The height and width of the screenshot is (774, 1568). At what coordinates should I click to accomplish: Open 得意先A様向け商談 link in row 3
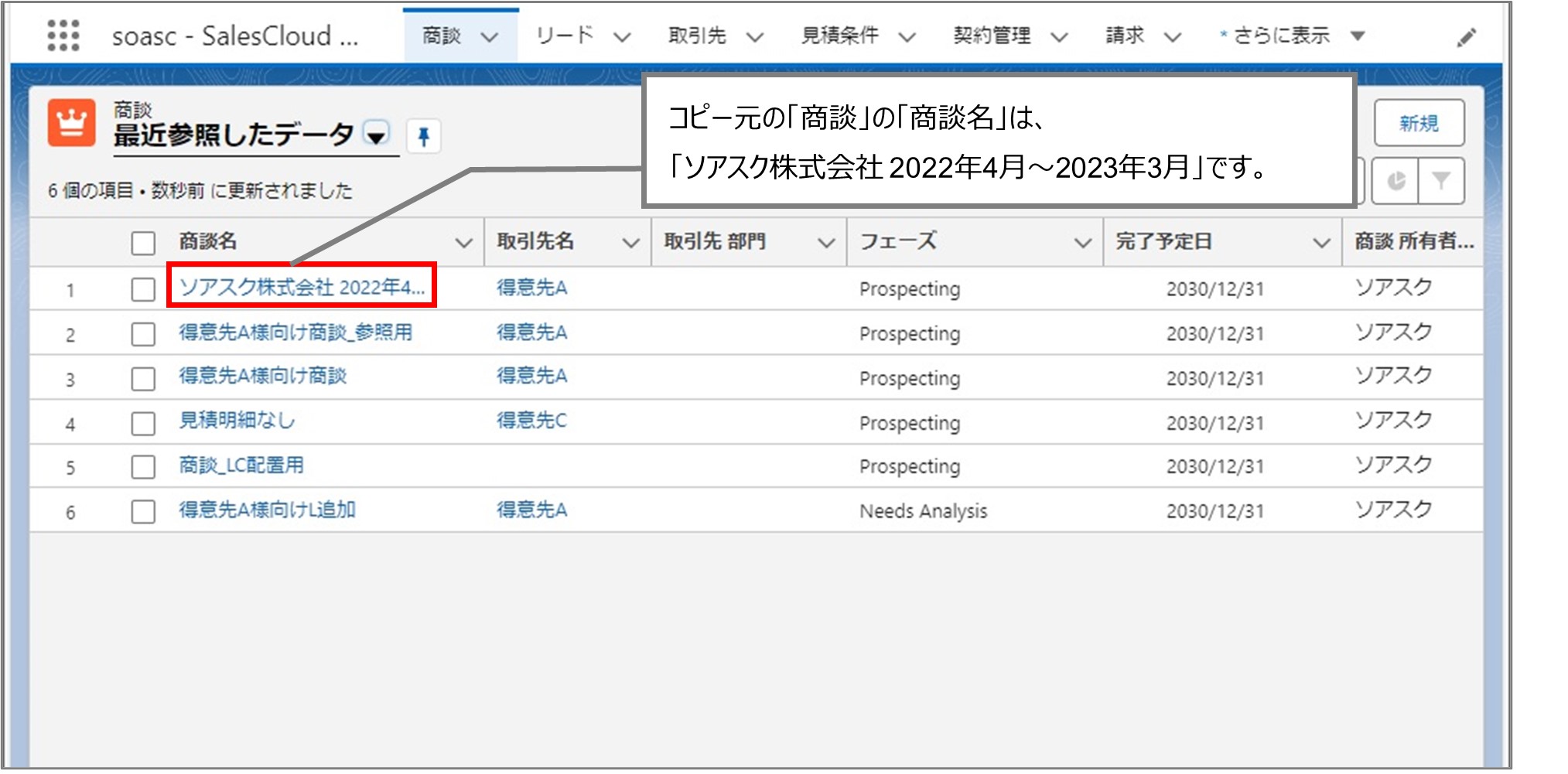tap(262, 376)
